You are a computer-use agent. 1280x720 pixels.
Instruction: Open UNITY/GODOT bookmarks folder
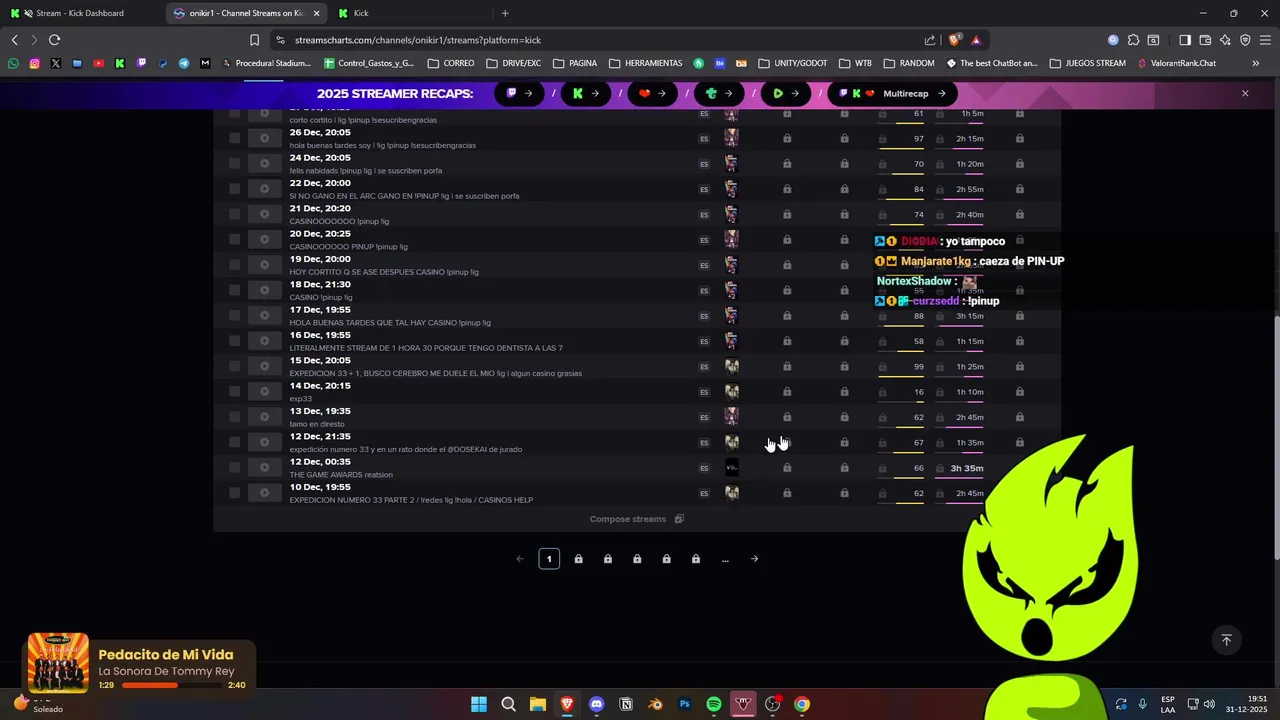tap(793, 63)
